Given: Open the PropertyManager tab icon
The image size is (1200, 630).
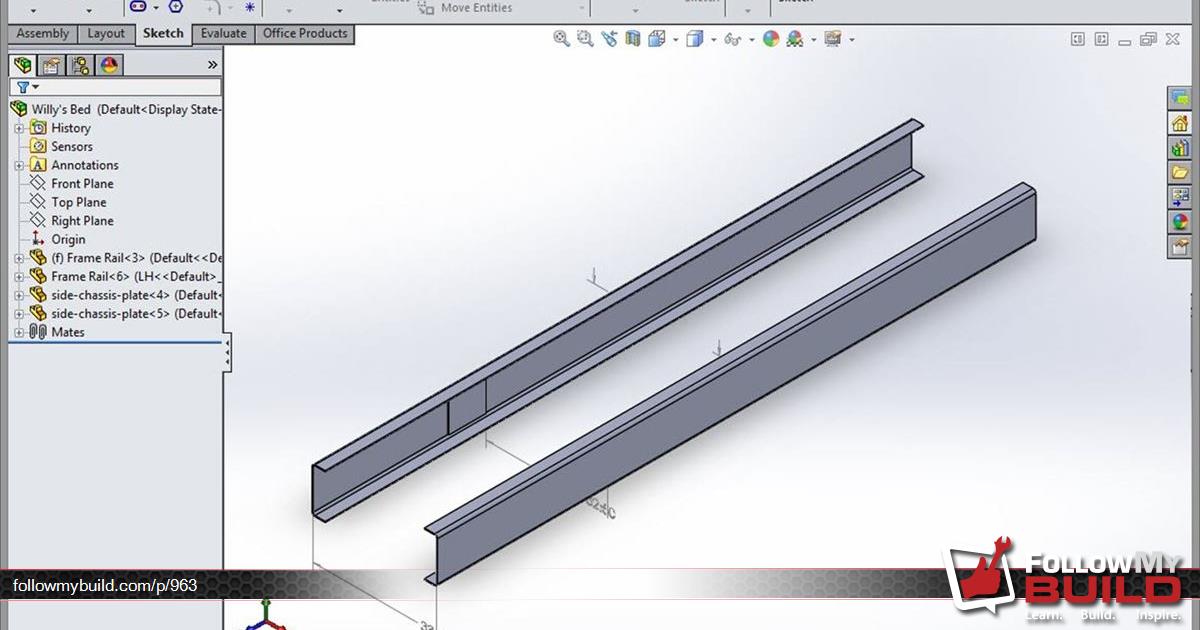Looking at the screenshot, I should click(x=51, y=65).
